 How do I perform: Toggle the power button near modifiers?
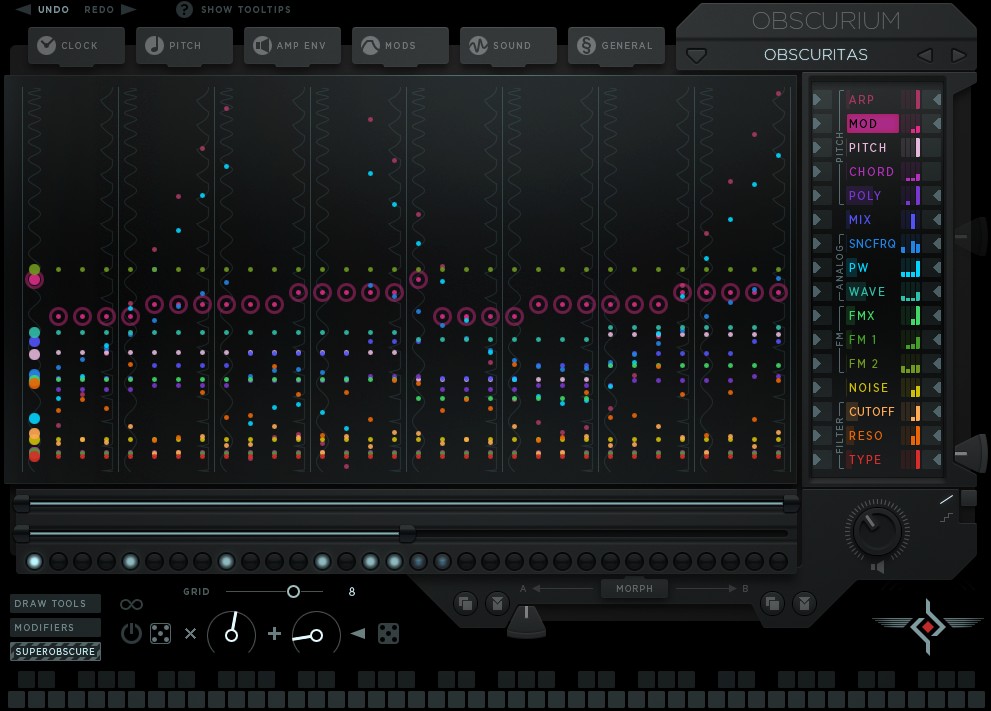click(x=131, y=633)
